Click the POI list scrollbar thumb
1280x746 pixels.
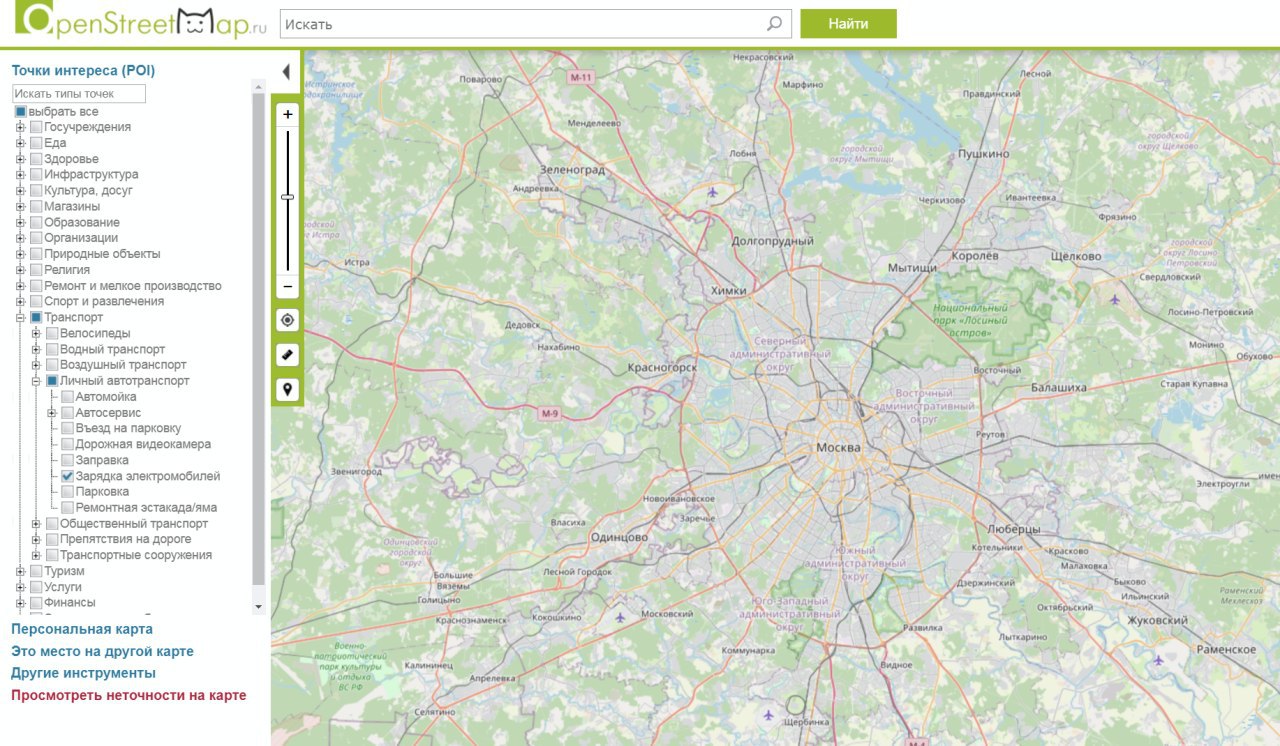259,340
